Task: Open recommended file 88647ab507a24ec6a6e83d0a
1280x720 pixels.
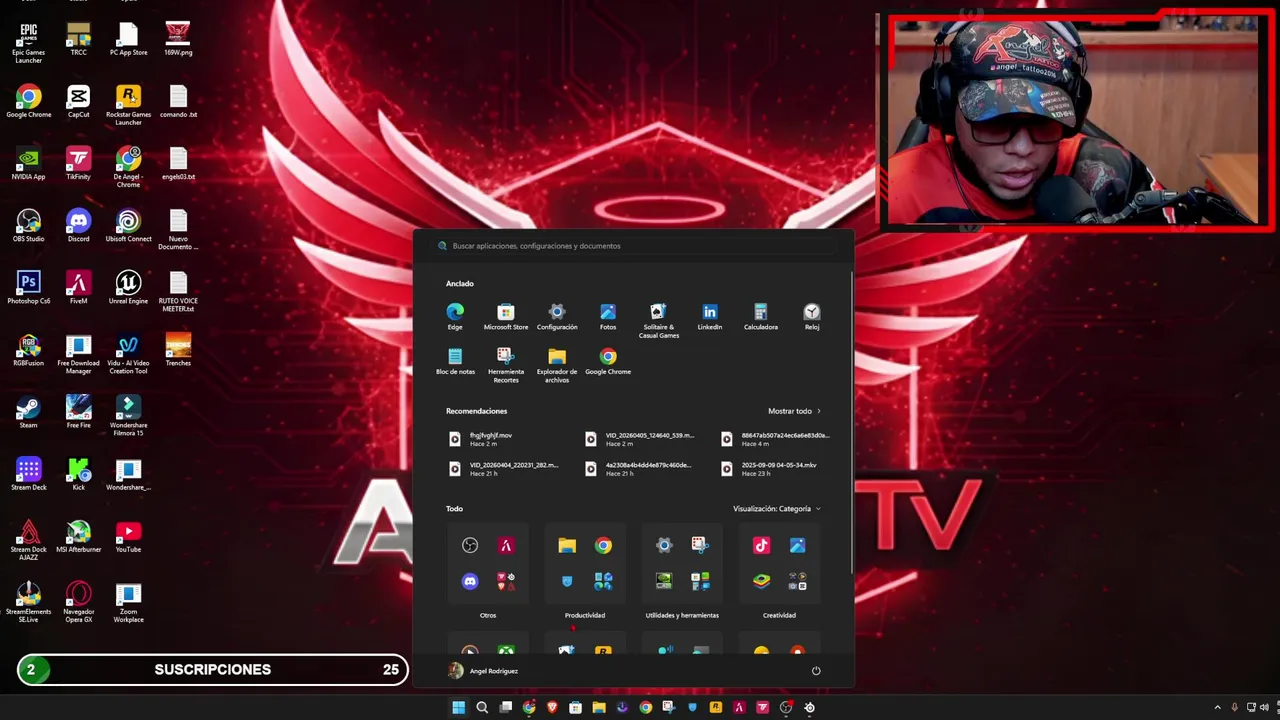Action: coord(780,439)
